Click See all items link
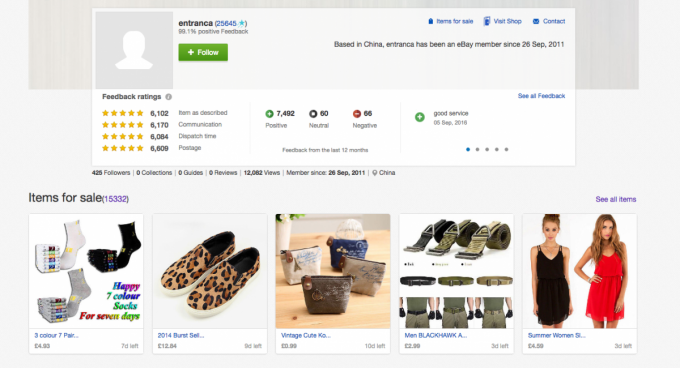Image resolution: width=680 pixels, height=368 pixels. click(616, 199)
